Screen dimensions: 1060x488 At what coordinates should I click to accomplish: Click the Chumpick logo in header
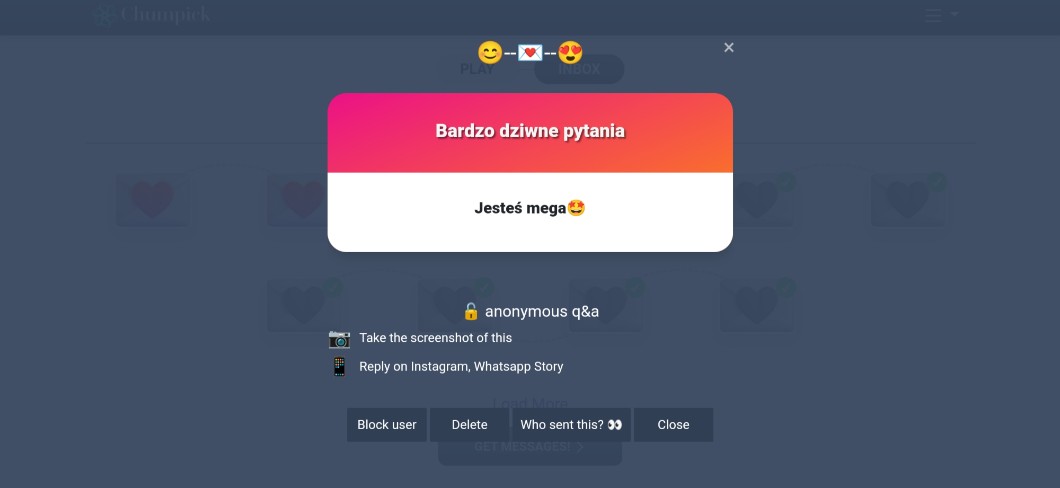tap(152, 15)
